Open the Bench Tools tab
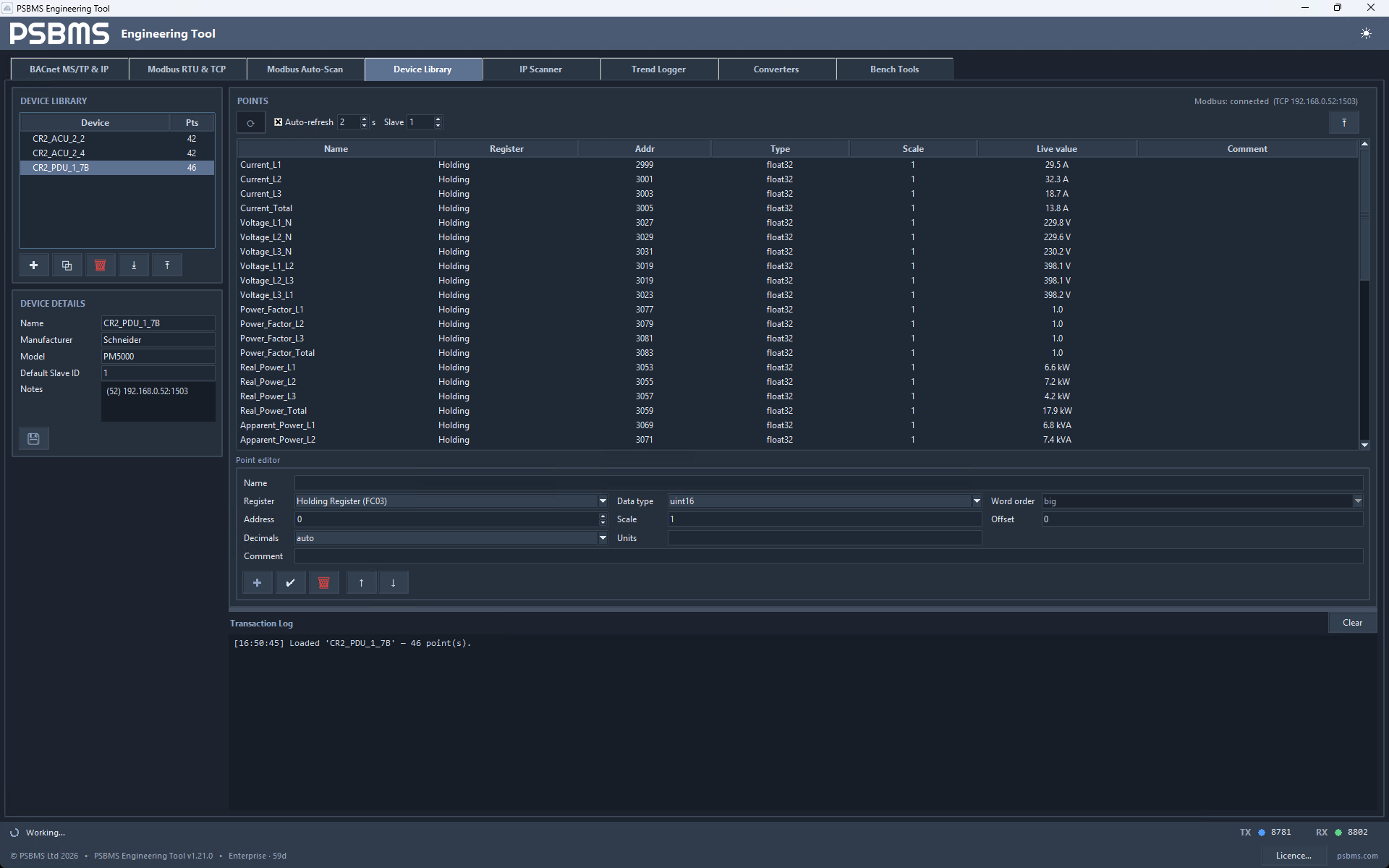Viewport: 1389px width, 868px height. (x=894, y=69)
